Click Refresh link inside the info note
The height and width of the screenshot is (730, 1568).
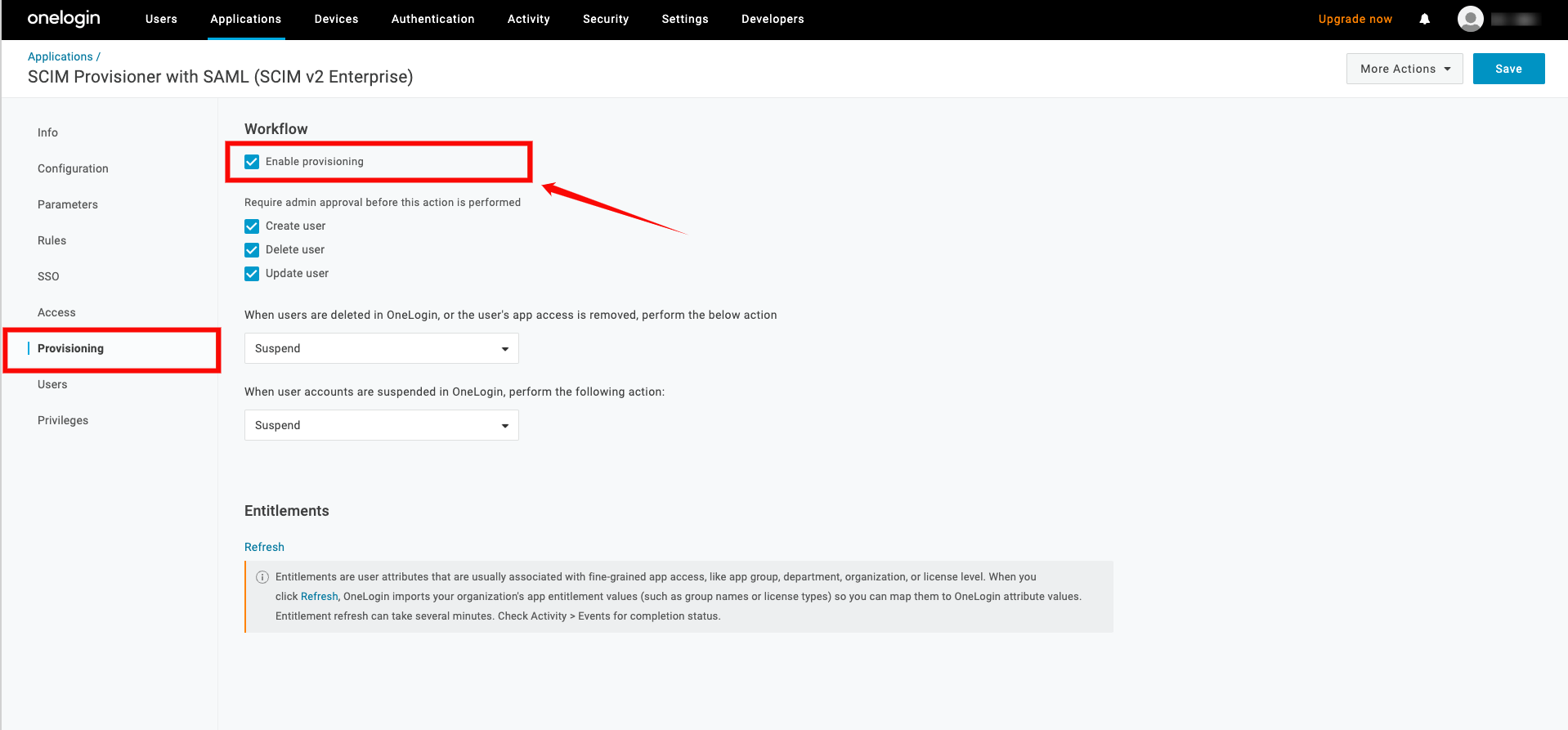click(x=319, y=597)
